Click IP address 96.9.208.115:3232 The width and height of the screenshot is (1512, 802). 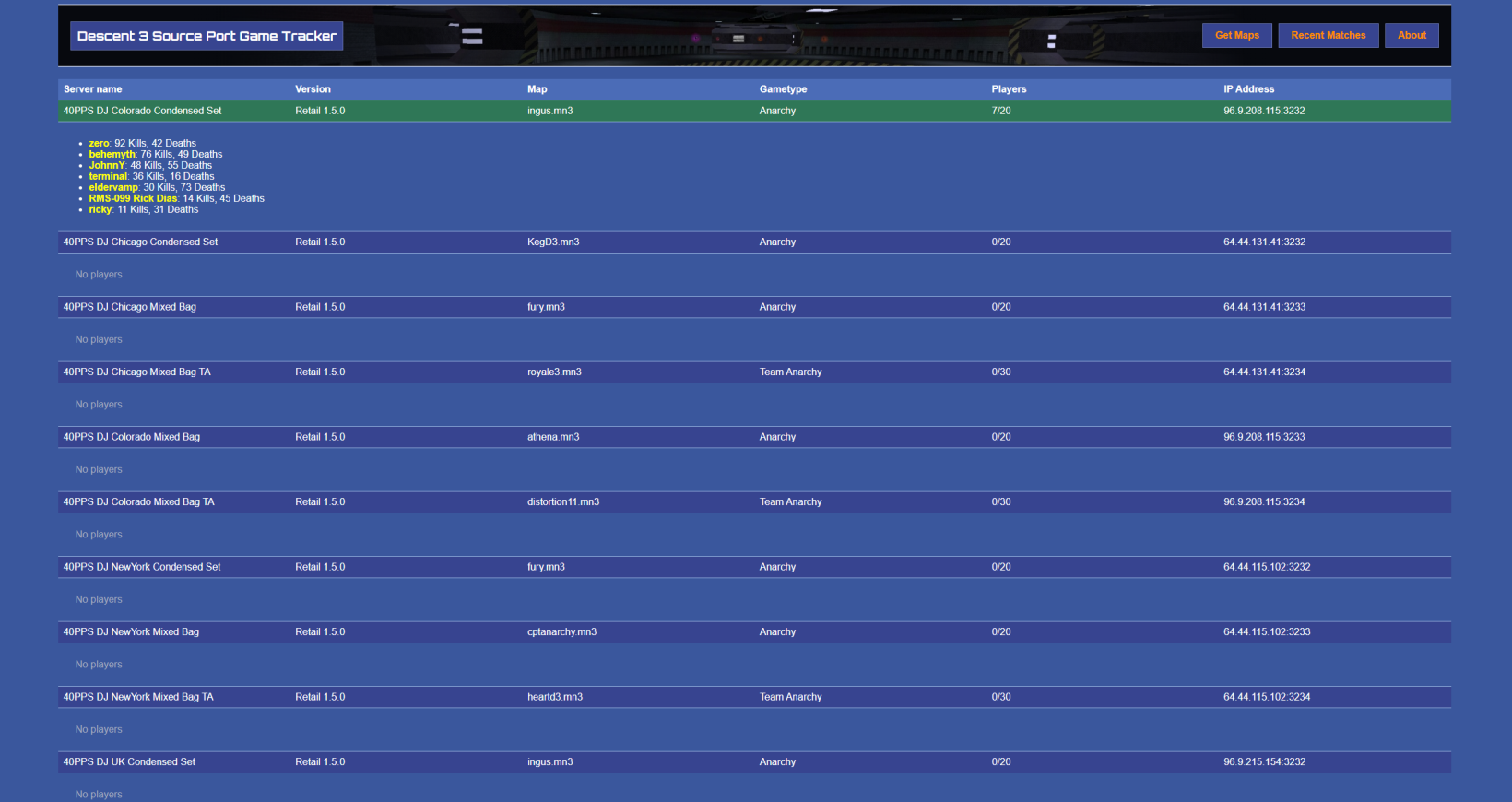point(1264,111)
